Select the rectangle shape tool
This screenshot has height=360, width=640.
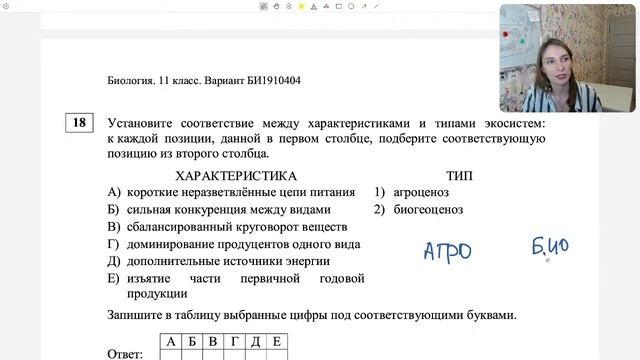pos(339,6)
